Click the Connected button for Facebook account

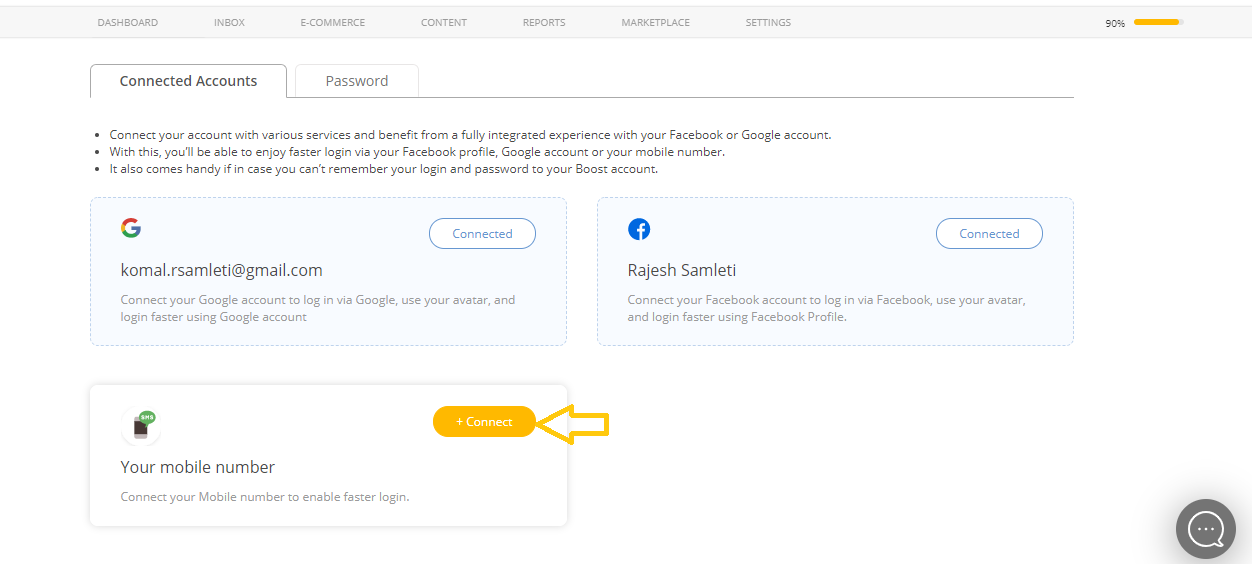pyautogui.click(x=989, y=234)
